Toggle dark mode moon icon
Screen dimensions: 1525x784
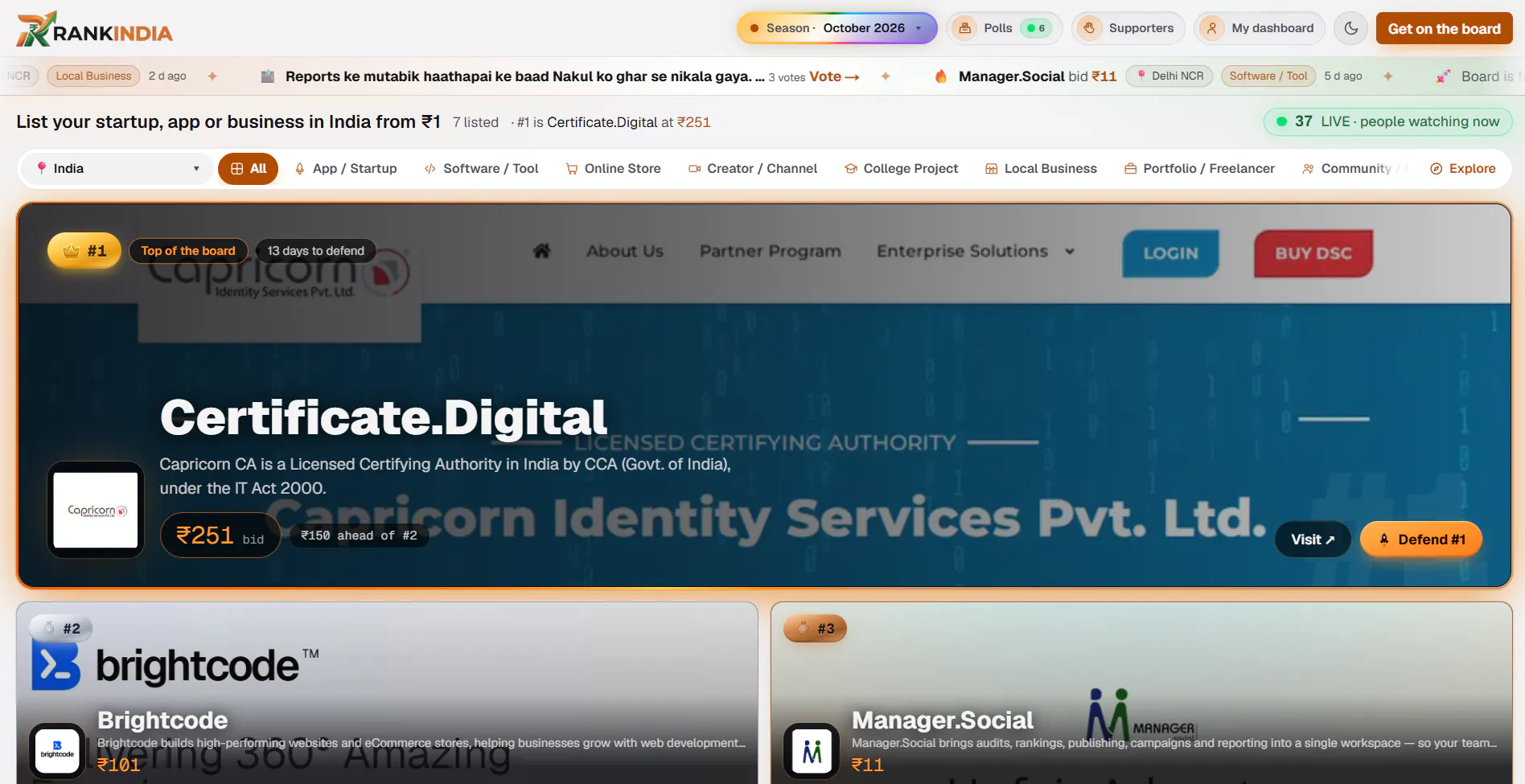[1351, 28]
